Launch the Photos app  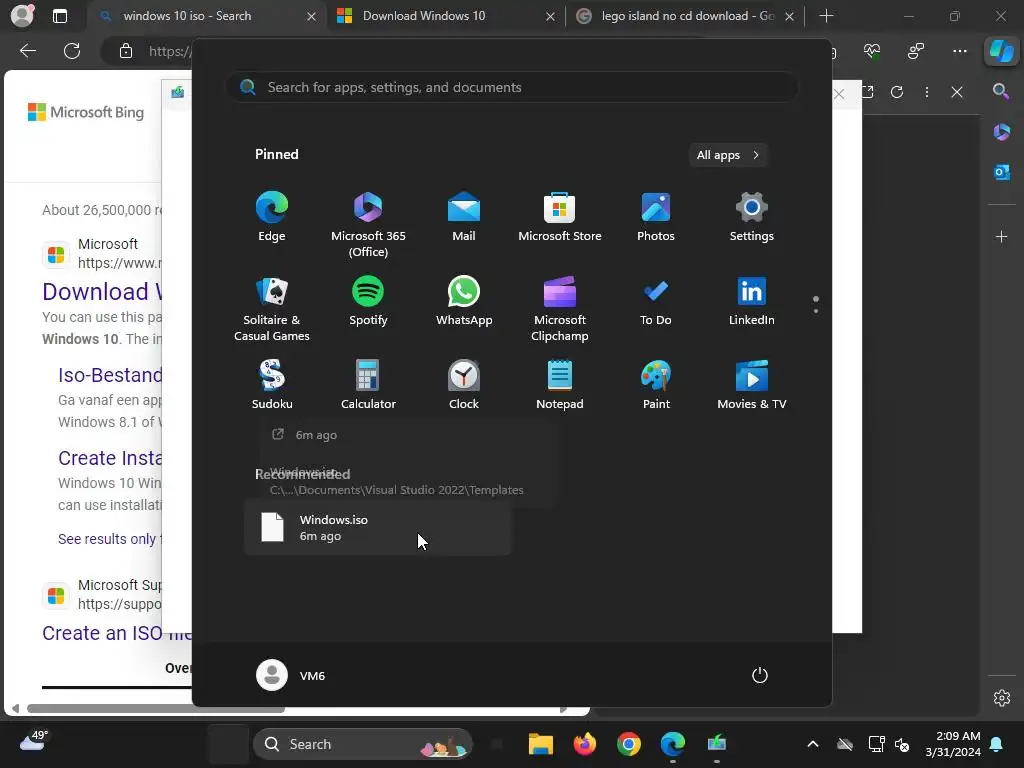click(x=656, y=217)
